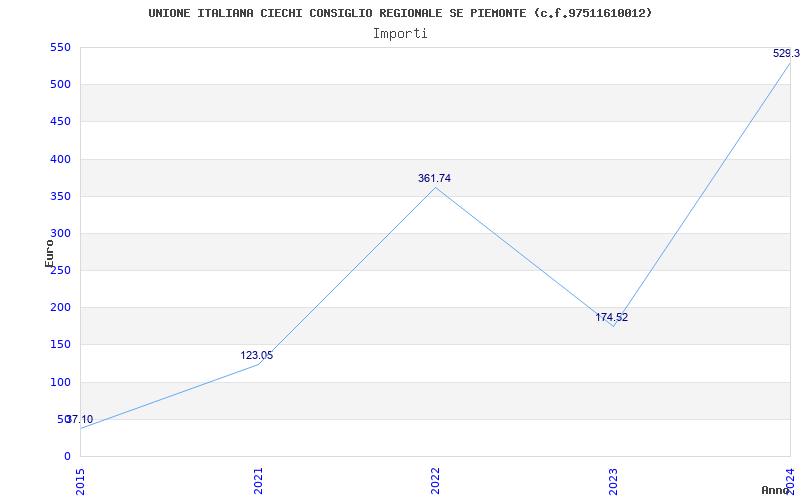
Task: Click the 550 y-axis tick label
Action: point(60,47)
